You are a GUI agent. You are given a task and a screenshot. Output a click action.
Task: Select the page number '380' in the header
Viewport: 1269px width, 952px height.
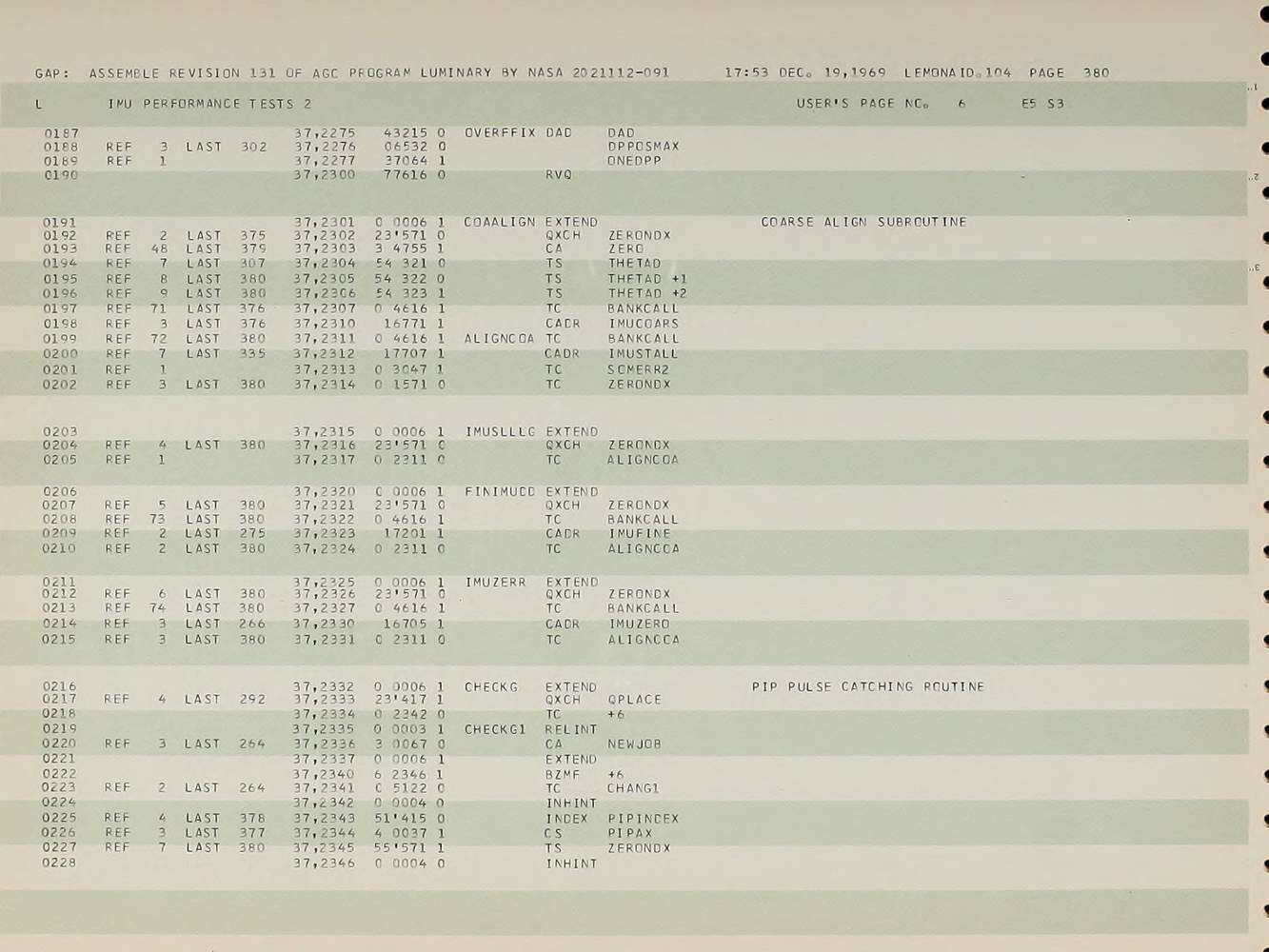pos(1096,72)
